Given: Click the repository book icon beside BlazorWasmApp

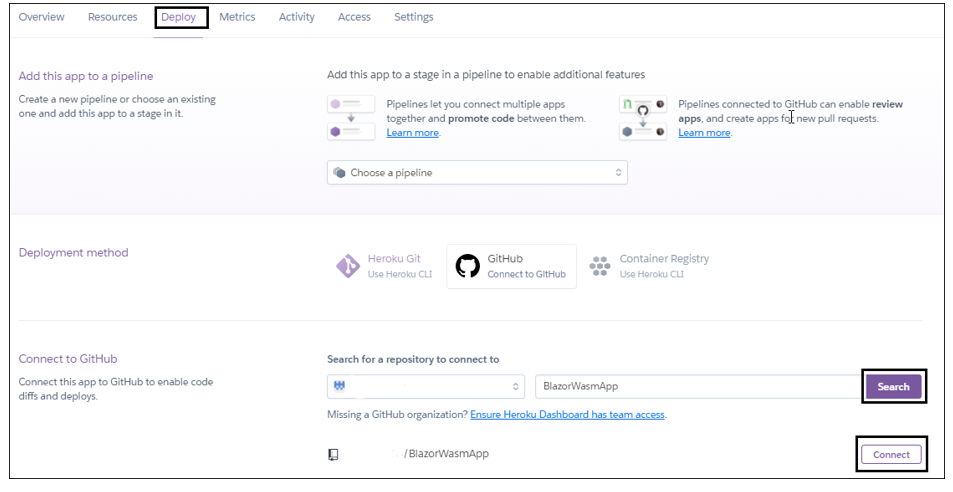Looking at the screenshot, I should [x=333, y=454].
